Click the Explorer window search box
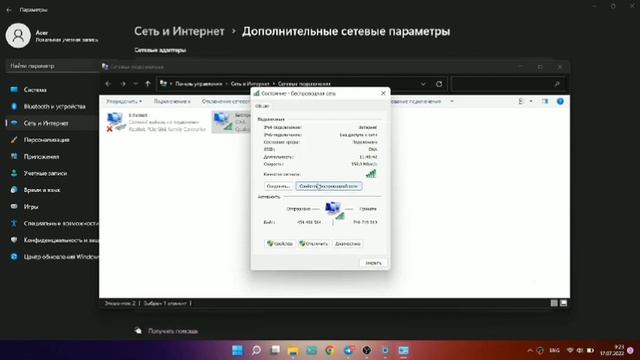The width and height of the screenshot is (640, 360). click(x=508, y=84)
